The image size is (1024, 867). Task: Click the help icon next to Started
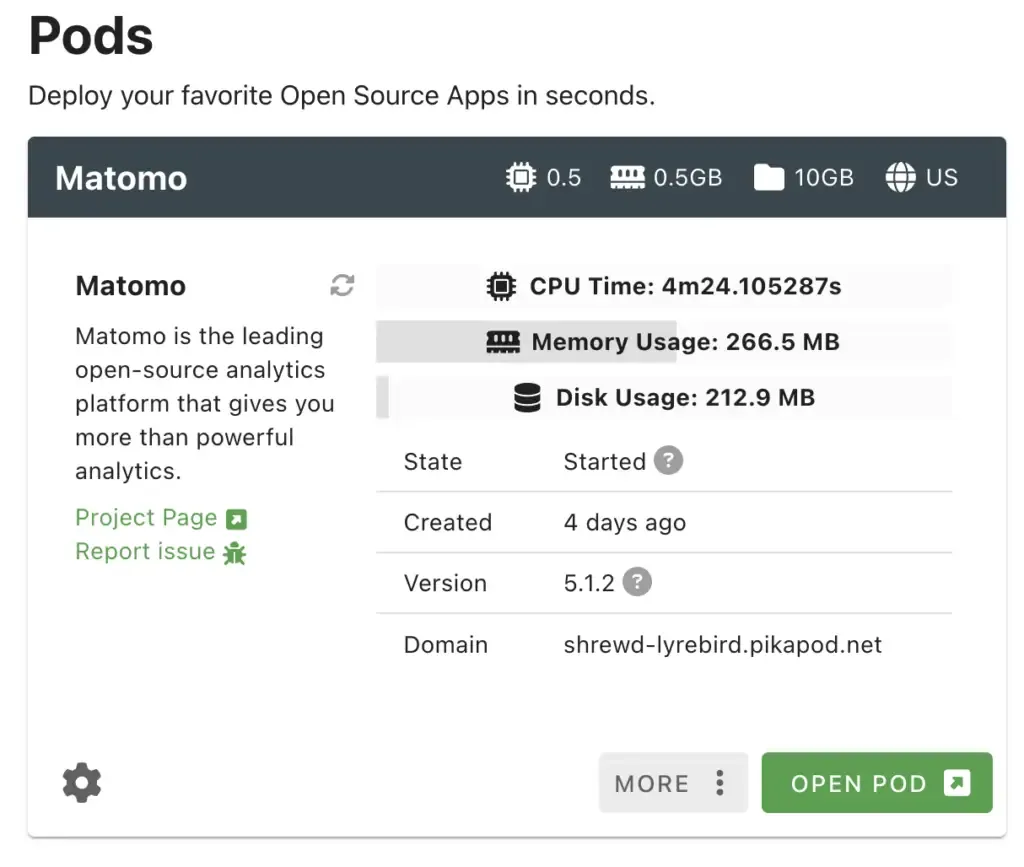tap(668, 461)
